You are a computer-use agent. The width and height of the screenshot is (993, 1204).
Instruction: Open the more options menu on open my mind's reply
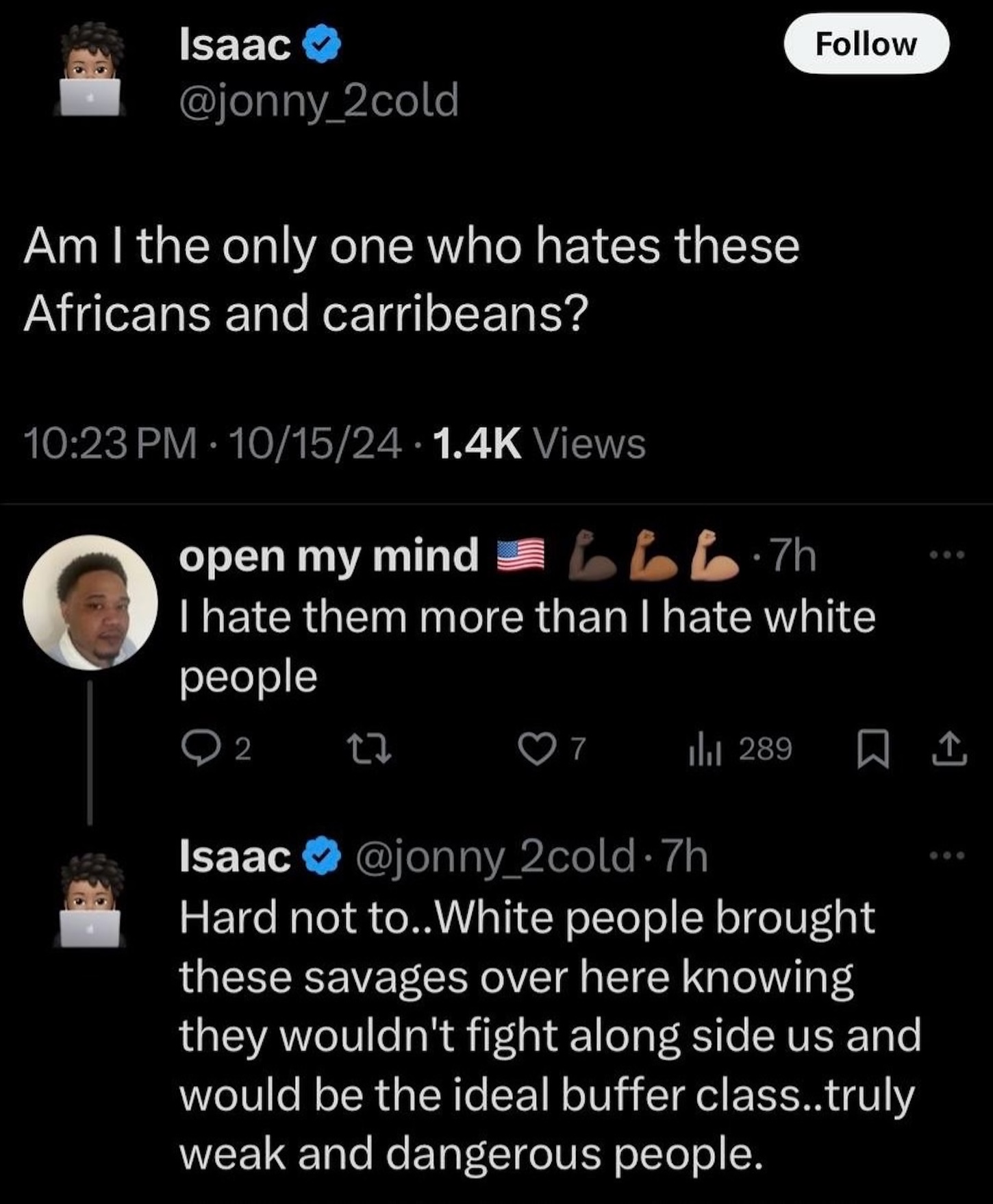[947, 554]
